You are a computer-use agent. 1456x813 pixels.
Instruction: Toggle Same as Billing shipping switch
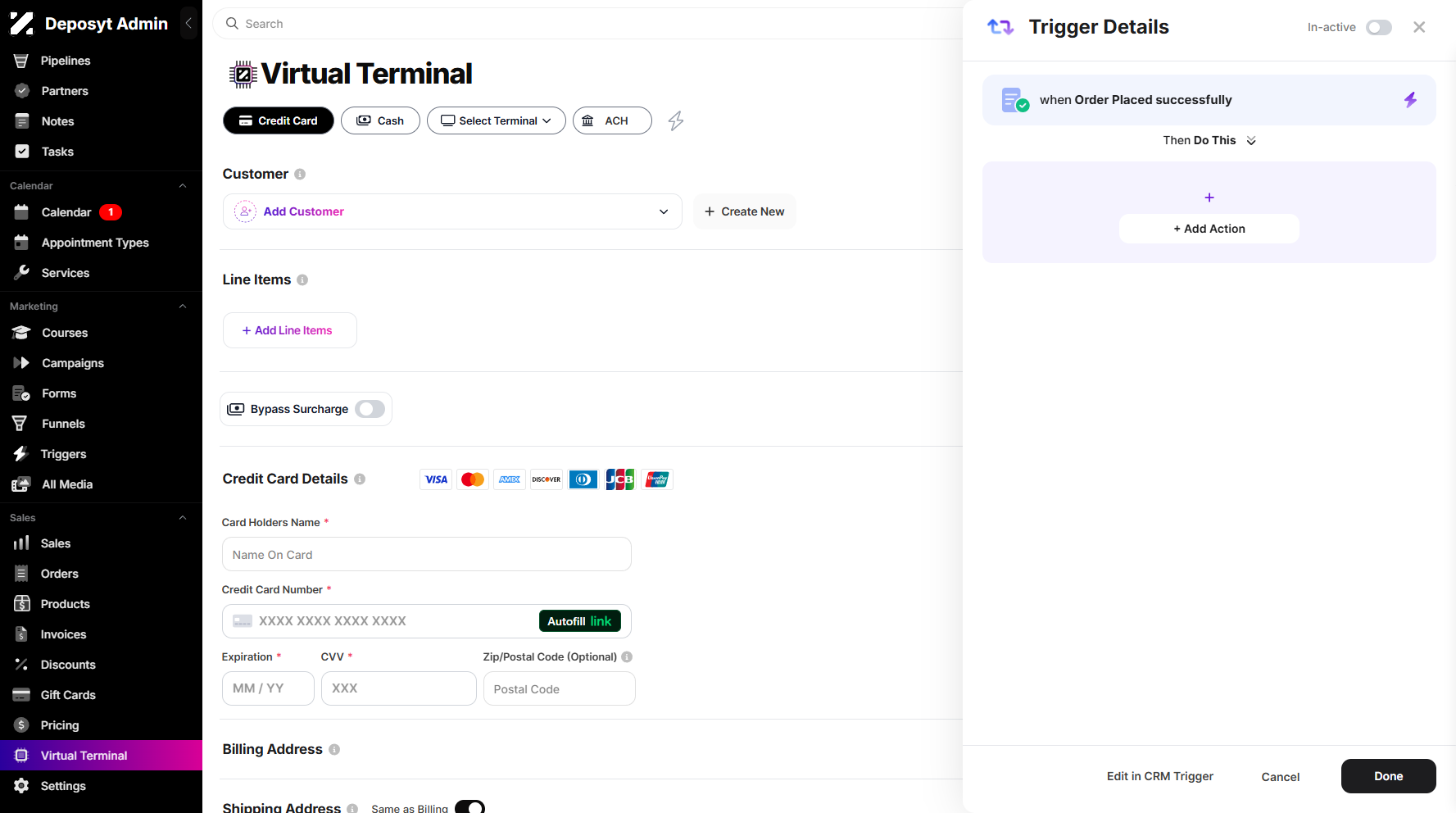click(469, 807)
